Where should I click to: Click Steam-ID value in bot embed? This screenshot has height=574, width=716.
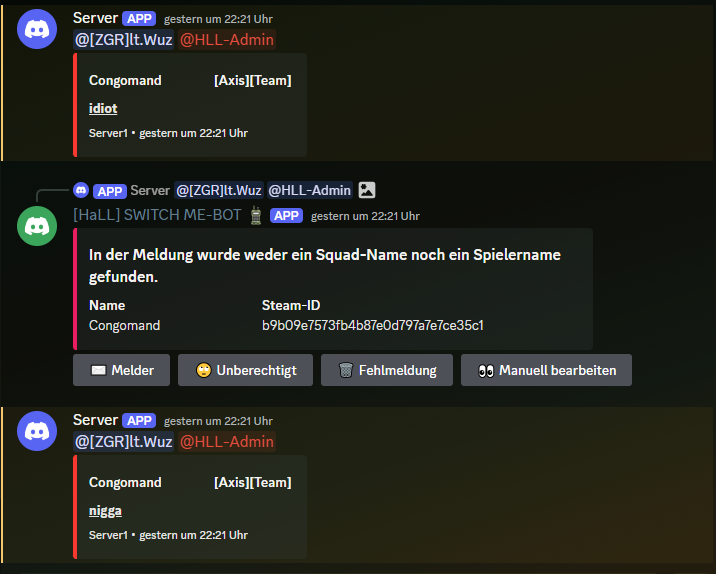(373, 325)
